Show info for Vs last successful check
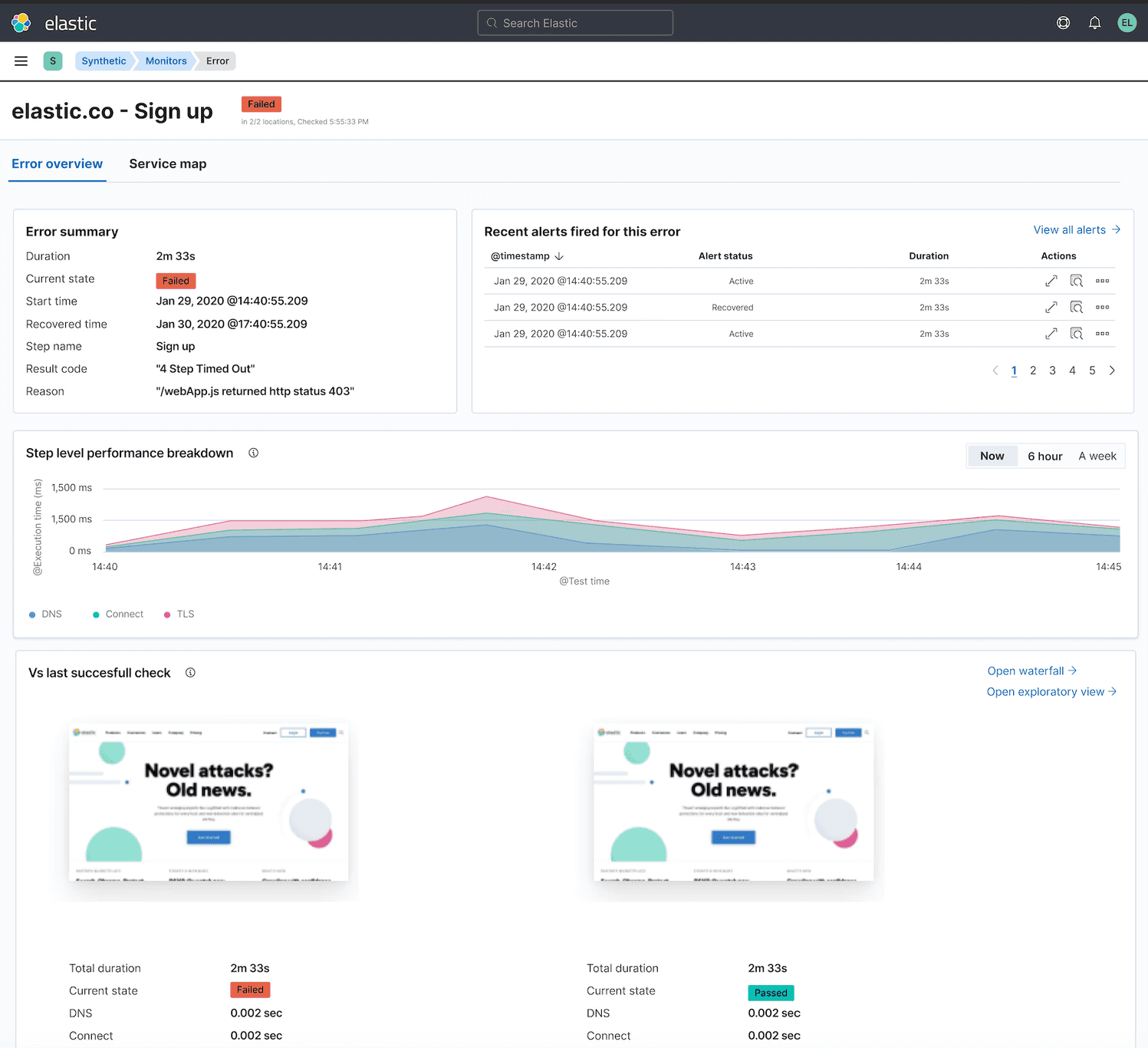This screenshot has height=1048, width=1148. pyautogui.click(x=190, y=673)
